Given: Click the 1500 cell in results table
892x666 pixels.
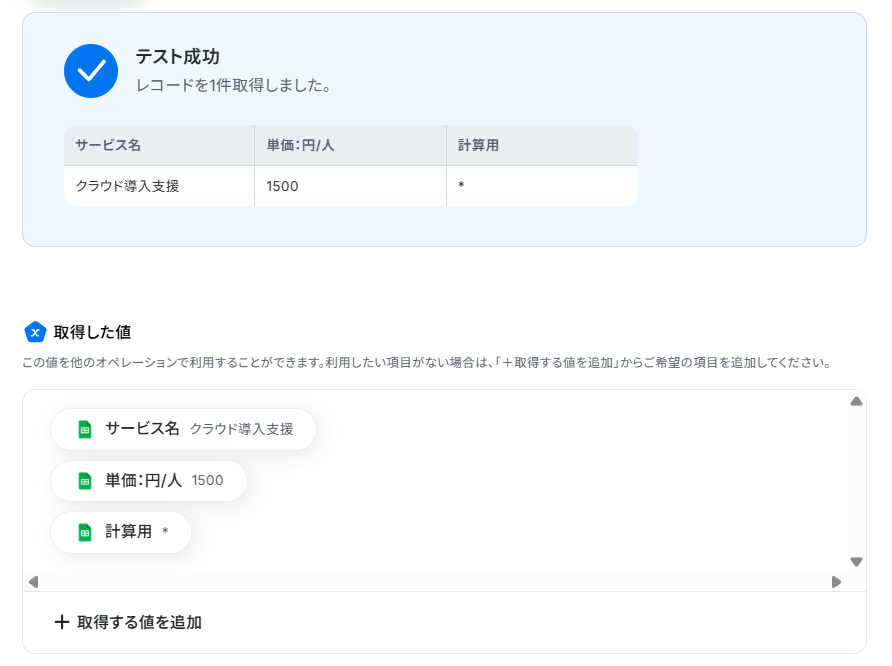Looking at the screenshot, I should pyautogui.click(x=350, y=186).
